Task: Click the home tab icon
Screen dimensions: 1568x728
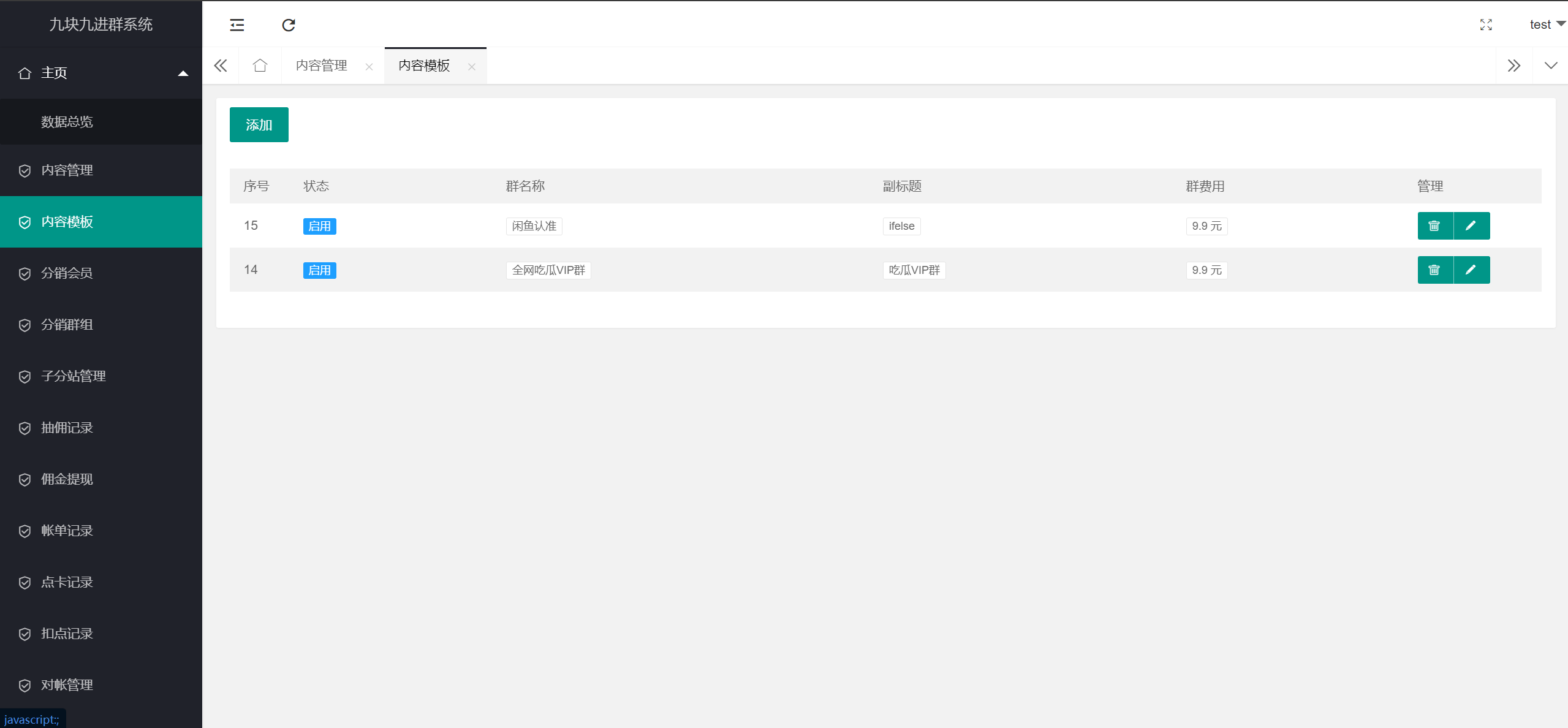Action: [260, 66]
